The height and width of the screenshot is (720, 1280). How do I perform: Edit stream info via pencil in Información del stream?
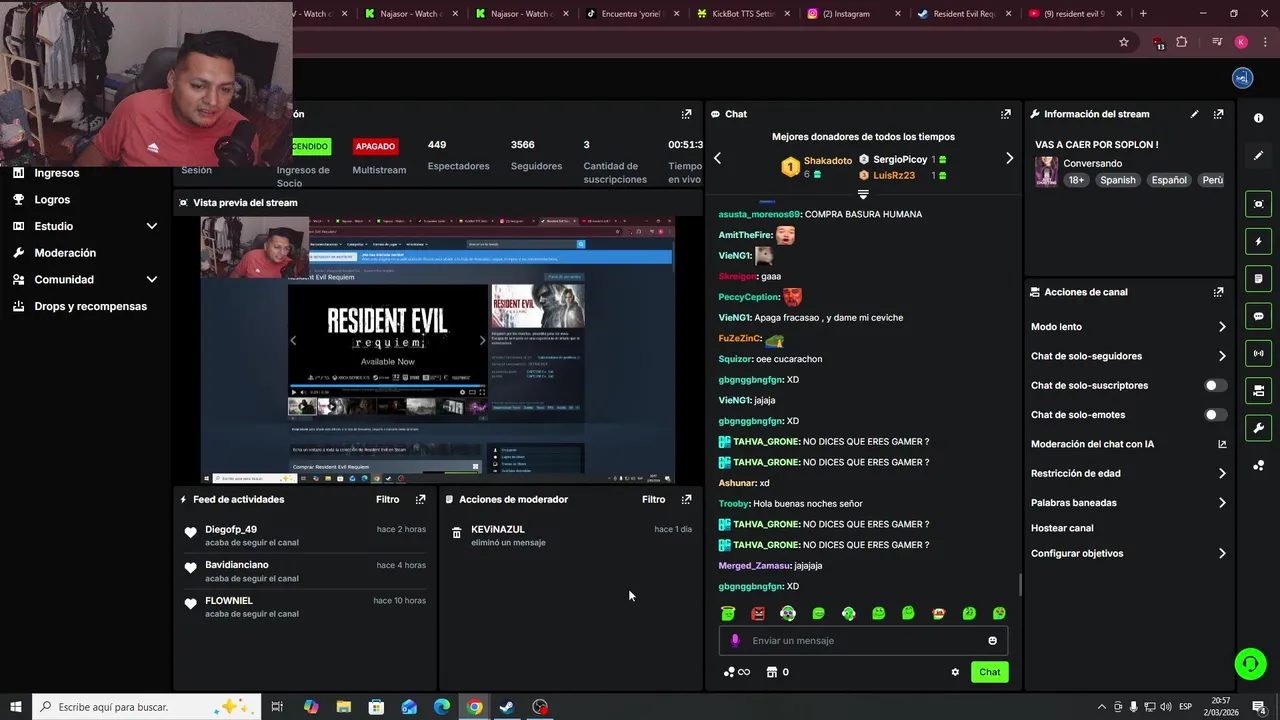click(1194, 114)
